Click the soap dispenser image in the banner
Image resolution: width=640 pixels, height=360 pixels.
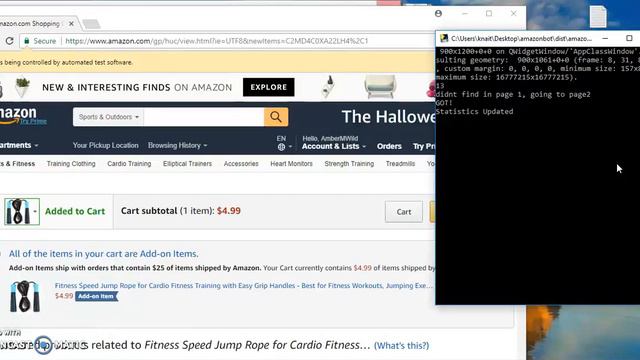(x=328, y=87)
